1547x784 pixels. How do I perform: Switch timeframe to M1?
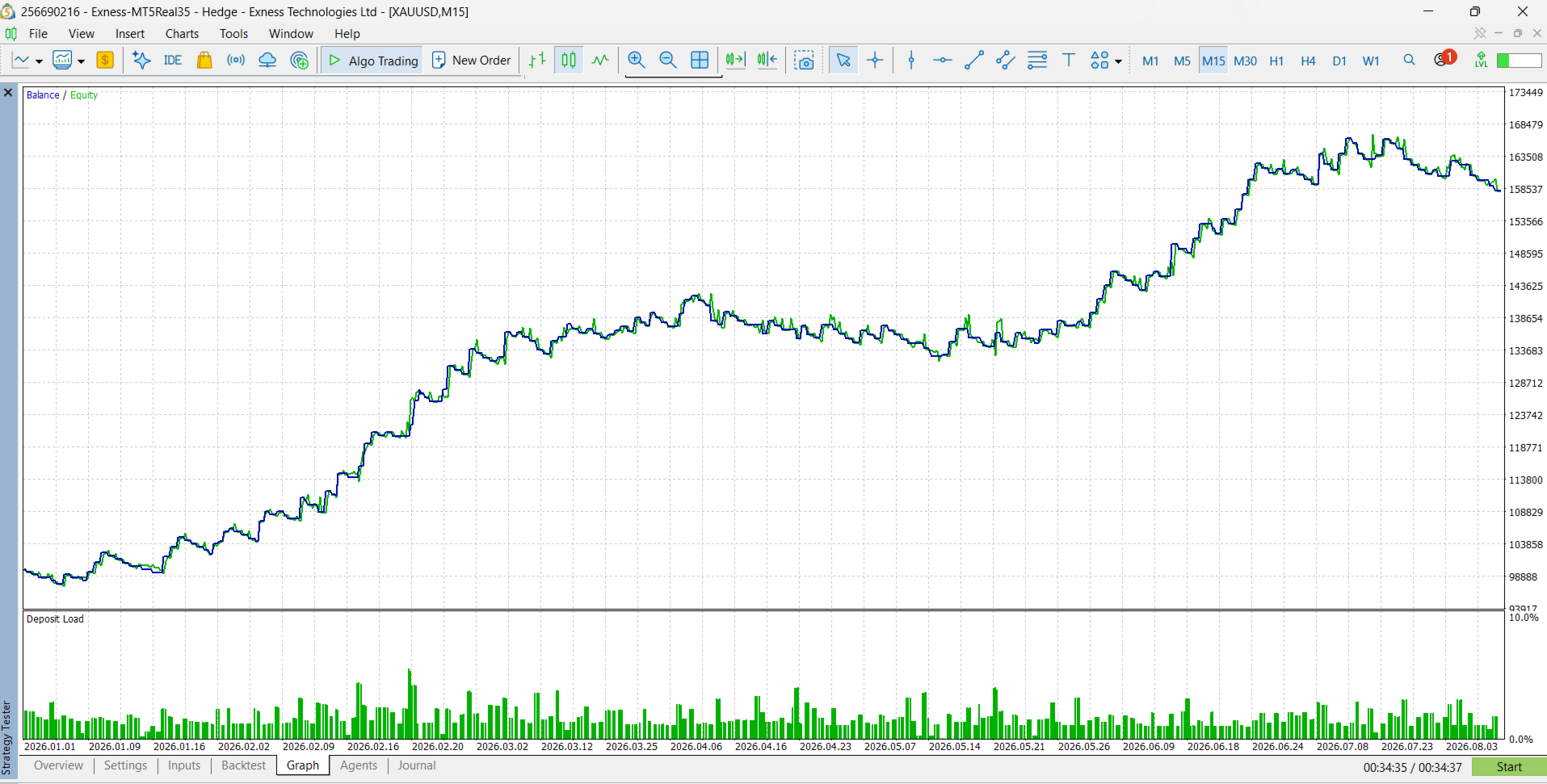point(1150,61)
